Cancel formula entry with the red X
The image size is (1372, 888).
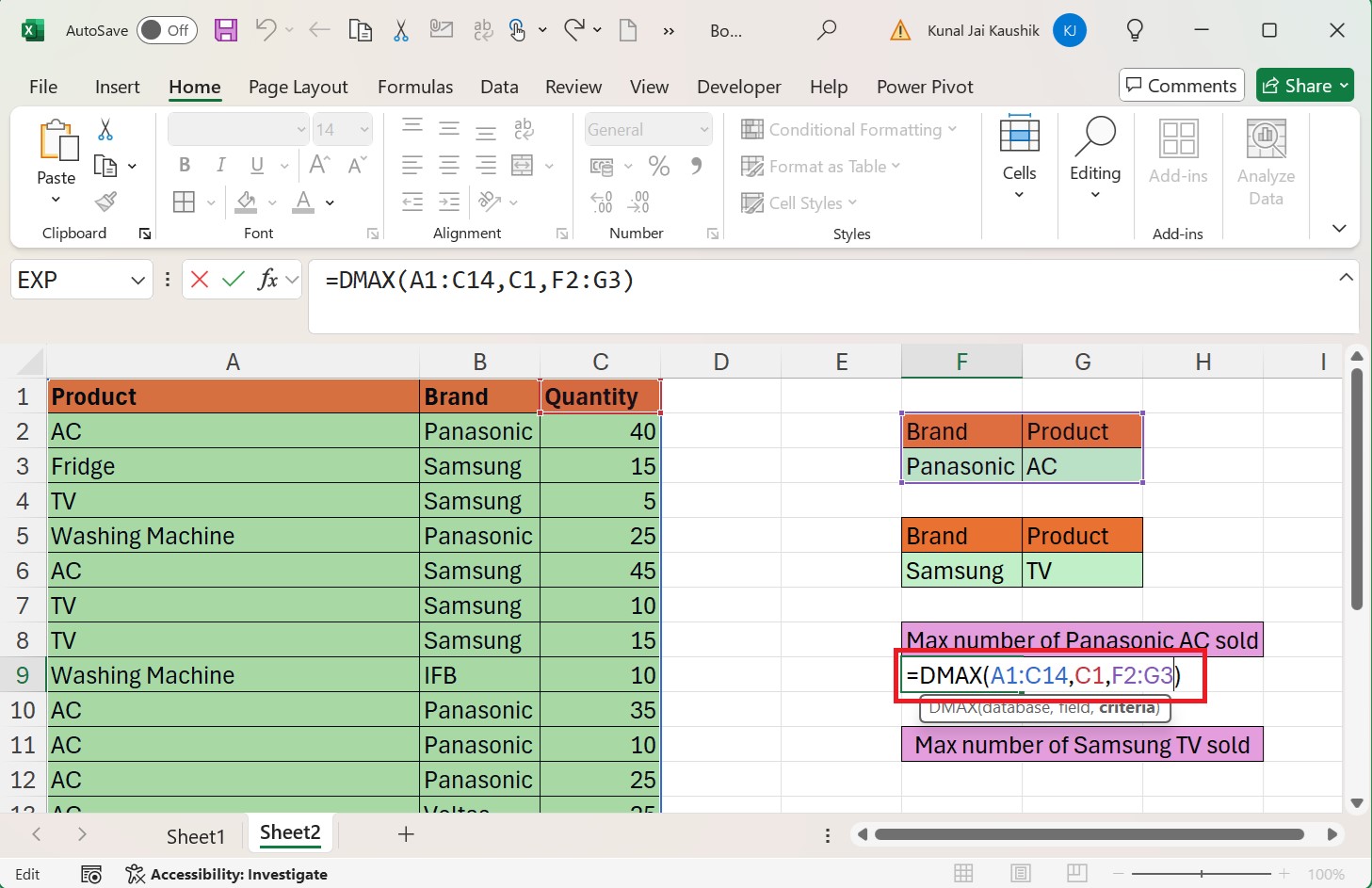[x=200, y=280]
